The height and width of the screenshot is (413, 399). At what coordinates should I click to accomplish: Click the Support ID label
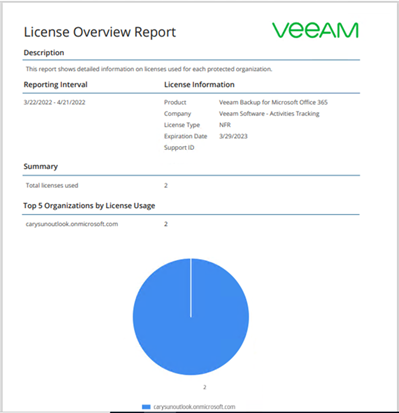pyautogui.click(x=179, y=148)
